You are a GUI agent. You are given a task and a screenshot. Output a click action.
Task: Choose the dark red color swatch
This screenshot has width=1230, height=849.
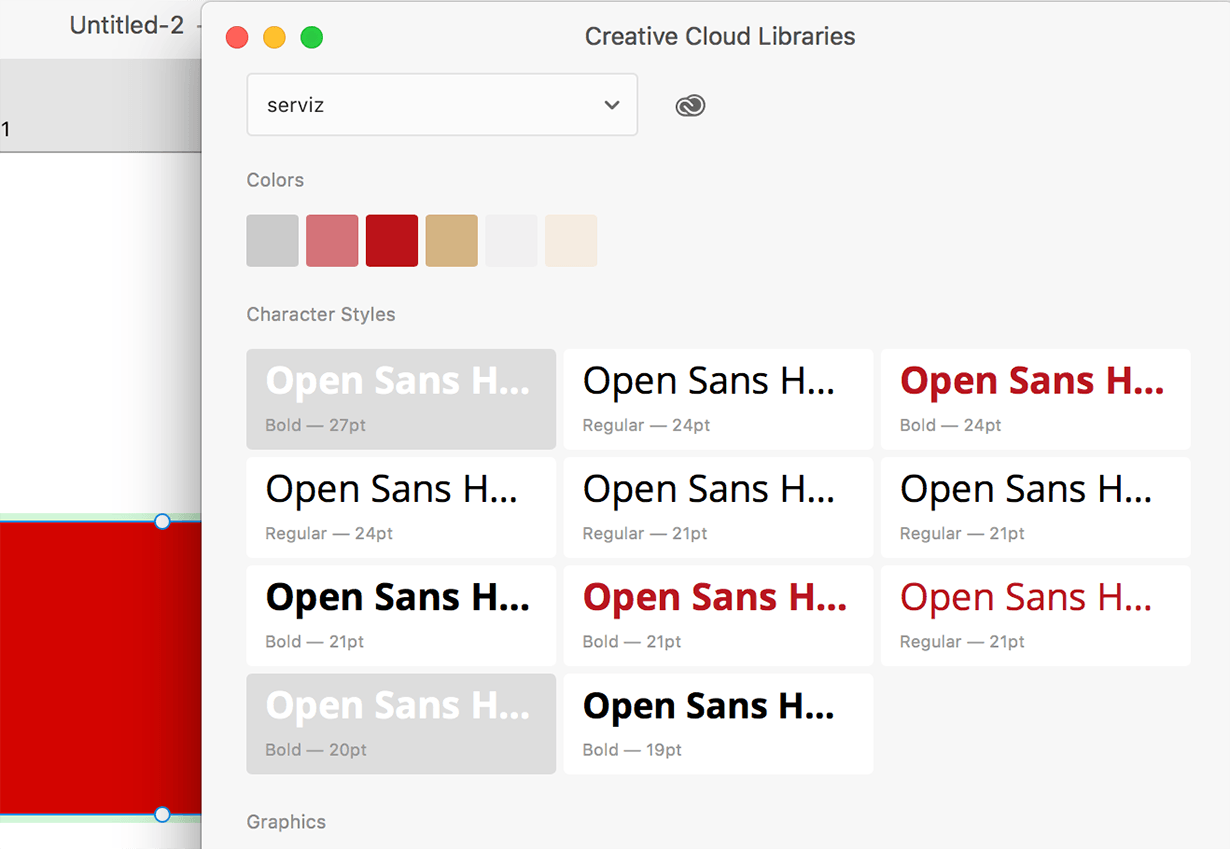pos(392,241)
